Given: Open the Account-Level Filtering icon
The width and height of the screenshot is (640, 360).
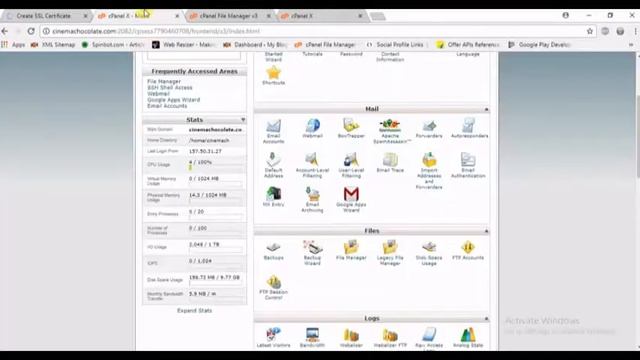Looking at the screenshot, I should click(312, 160).
